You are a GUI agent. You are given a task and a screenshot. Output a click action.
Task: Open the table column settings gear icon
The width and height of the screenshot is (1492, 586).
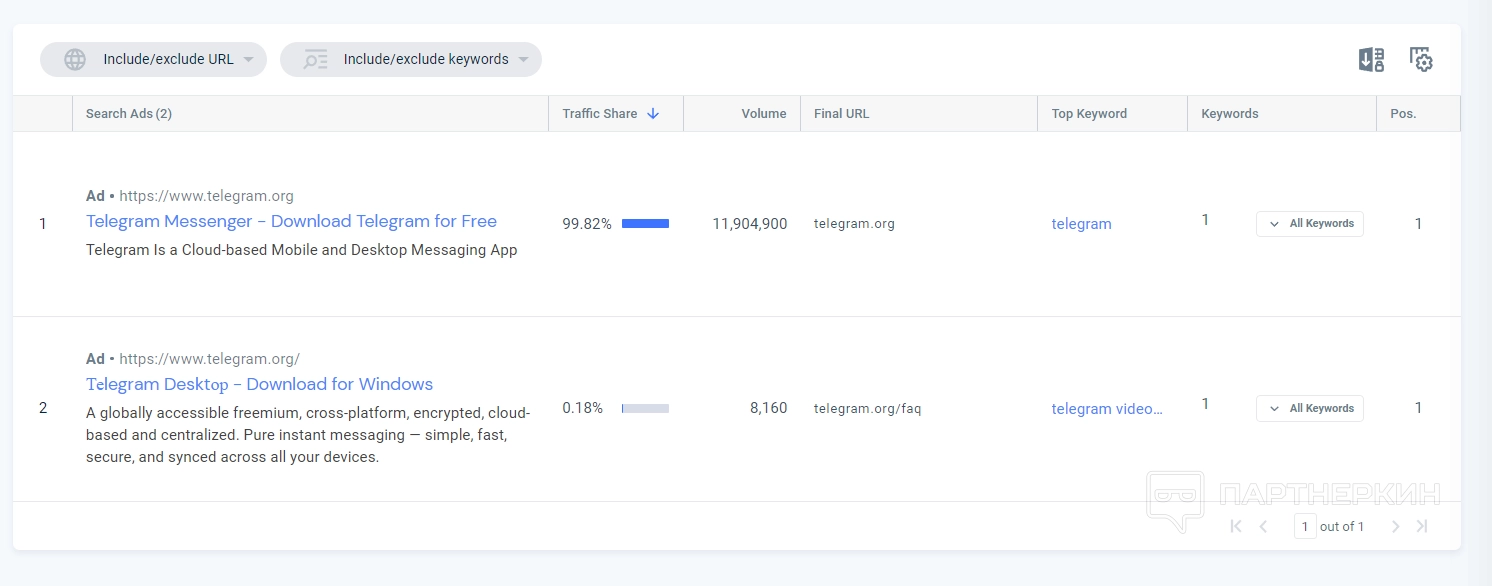pos(1421,60)
